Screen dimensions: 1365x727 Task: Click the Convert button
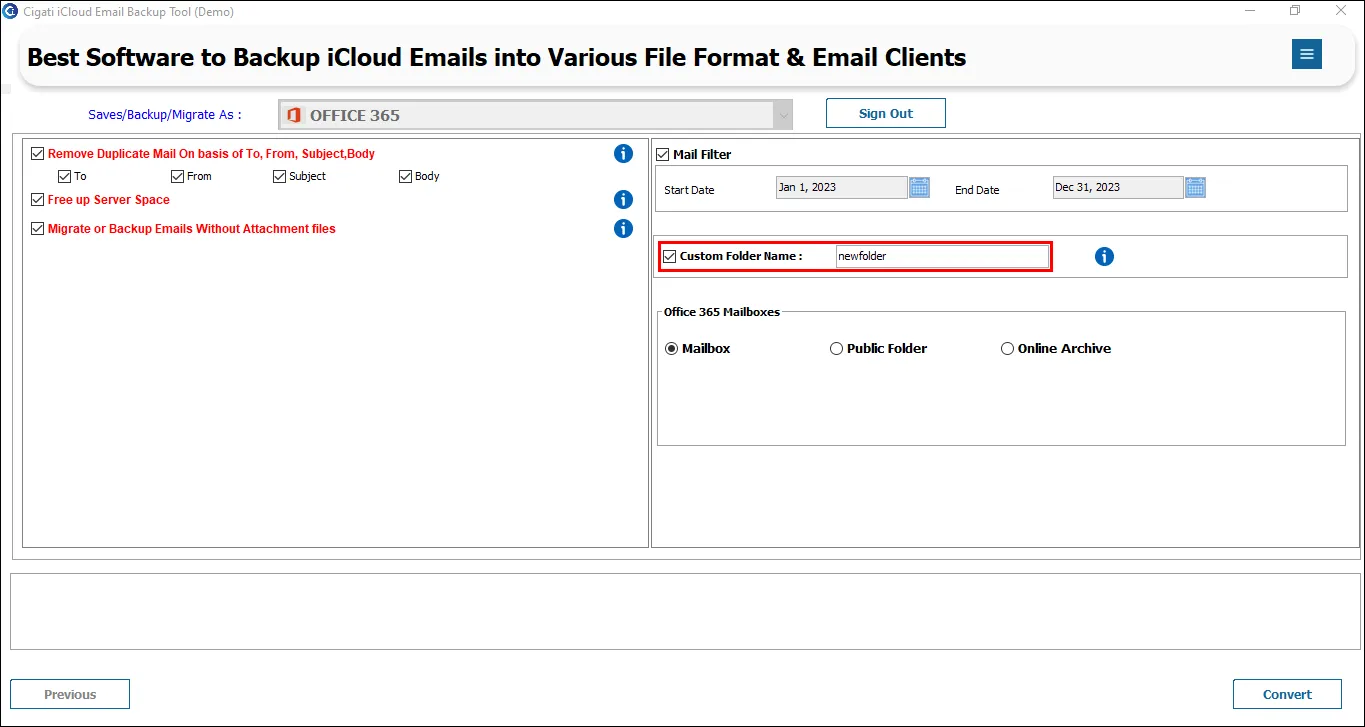tap(1287, 694)
